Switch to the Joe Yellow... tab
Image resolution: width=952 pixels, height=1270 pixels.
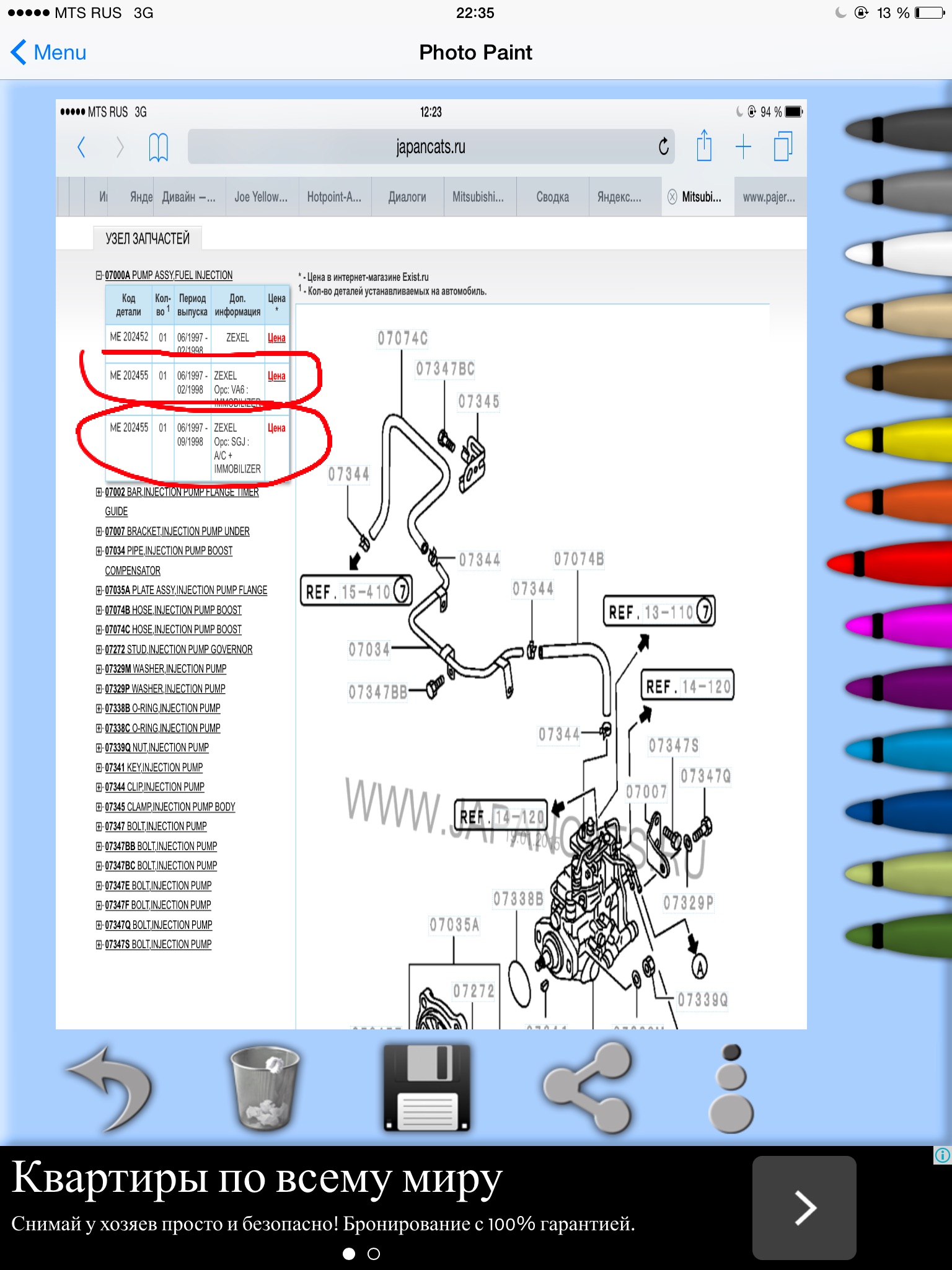click(262, 197)
